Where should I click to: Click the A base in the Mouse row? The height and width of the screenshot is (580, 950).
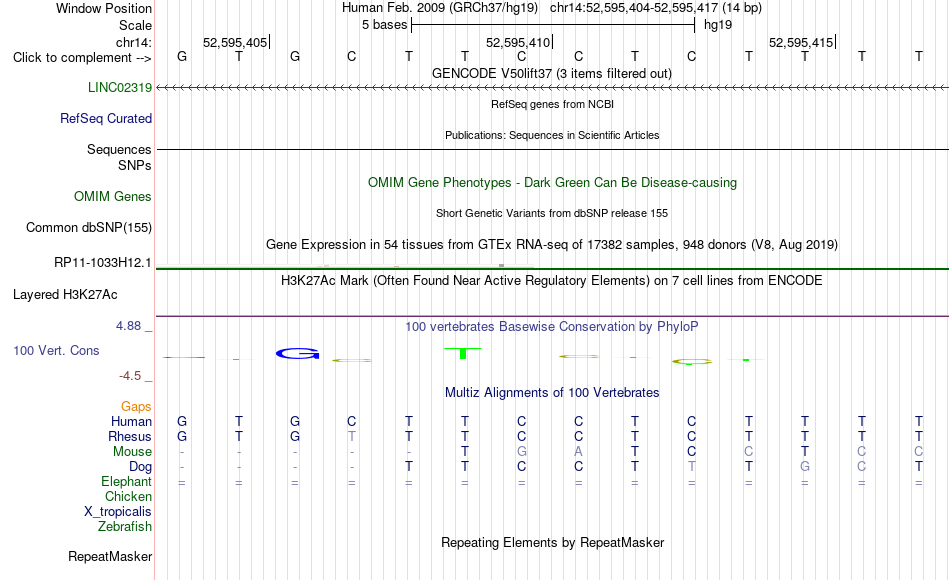tap(579, 452)
